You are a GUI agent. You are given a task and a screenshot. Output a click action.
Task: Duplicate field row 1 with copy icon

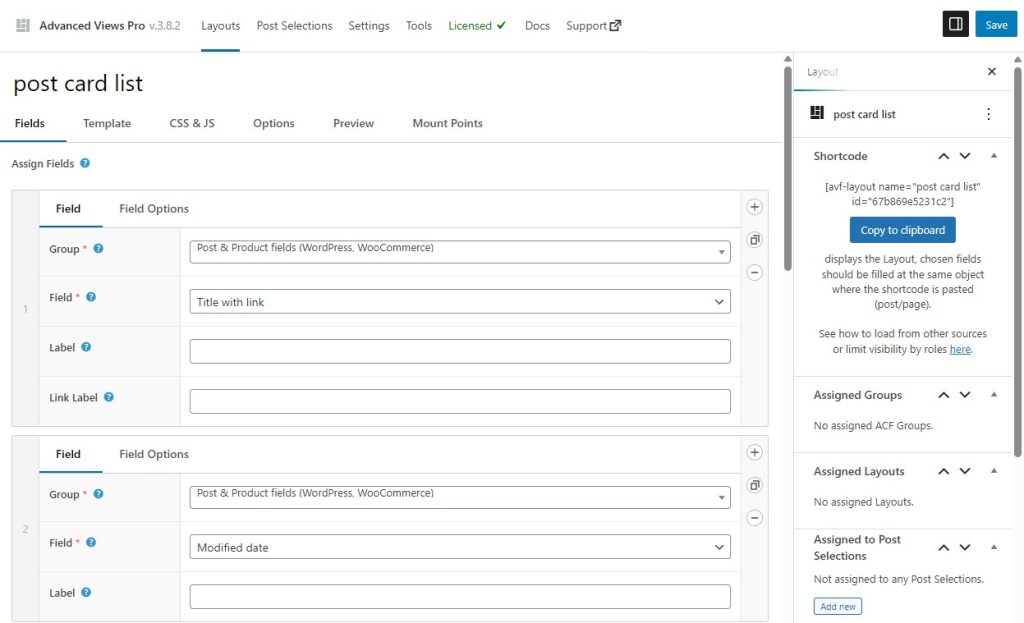click(x=755, y=240)
